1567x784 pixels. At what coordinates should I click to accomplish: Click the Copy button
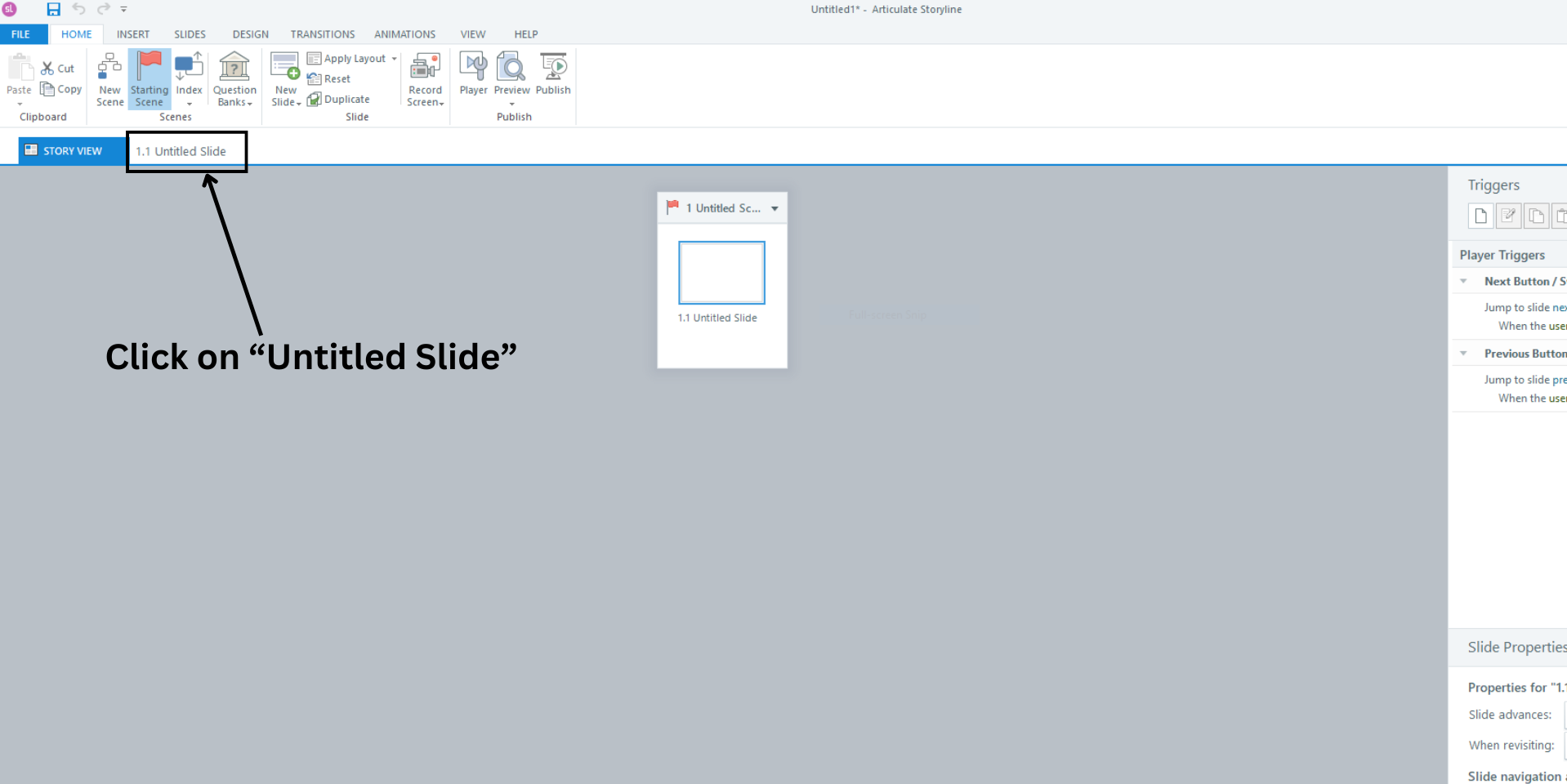(61, 89)
